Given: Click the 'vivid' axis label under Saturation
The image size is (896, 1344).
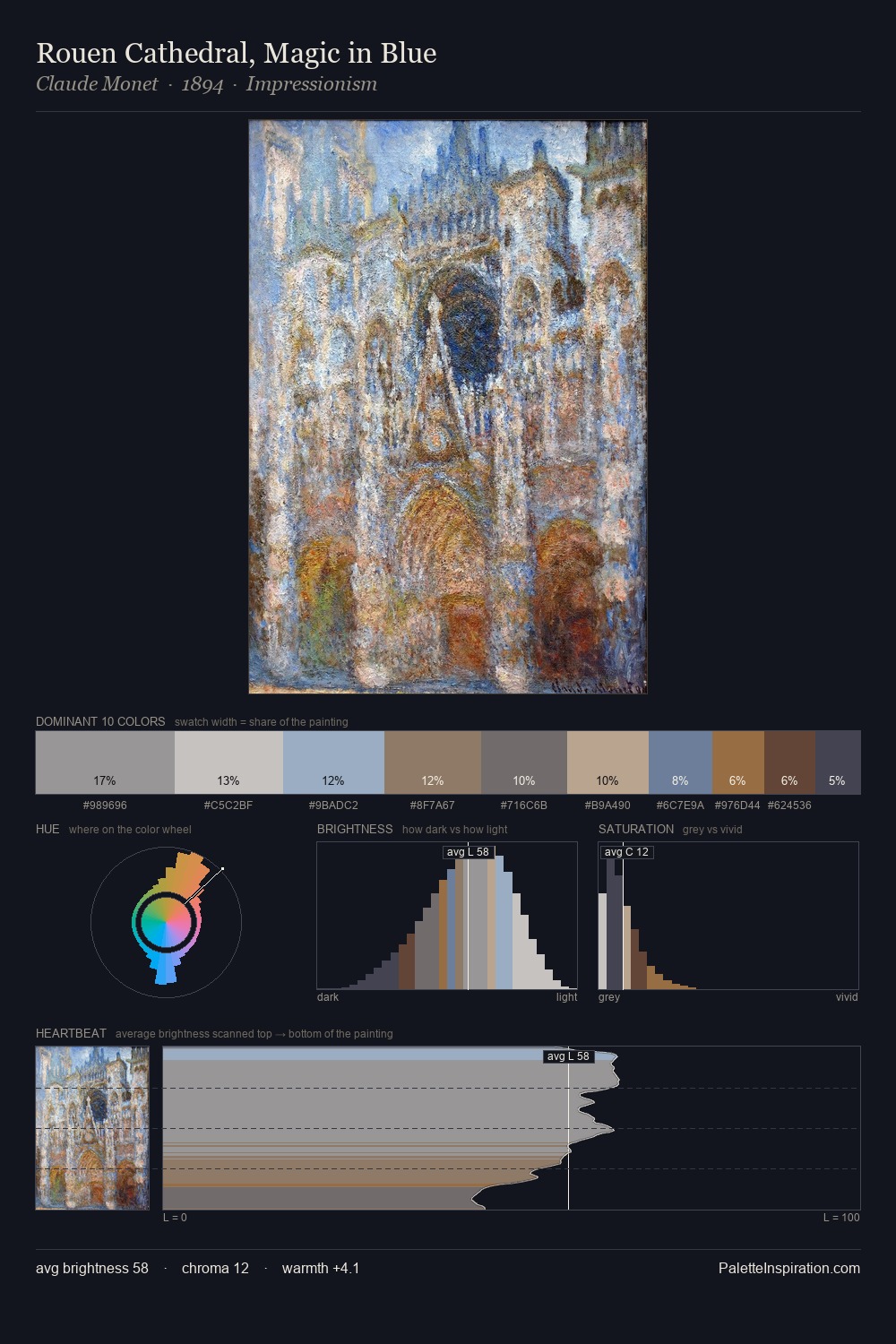Looking at the screenshot, I should [x=847, y=996].
